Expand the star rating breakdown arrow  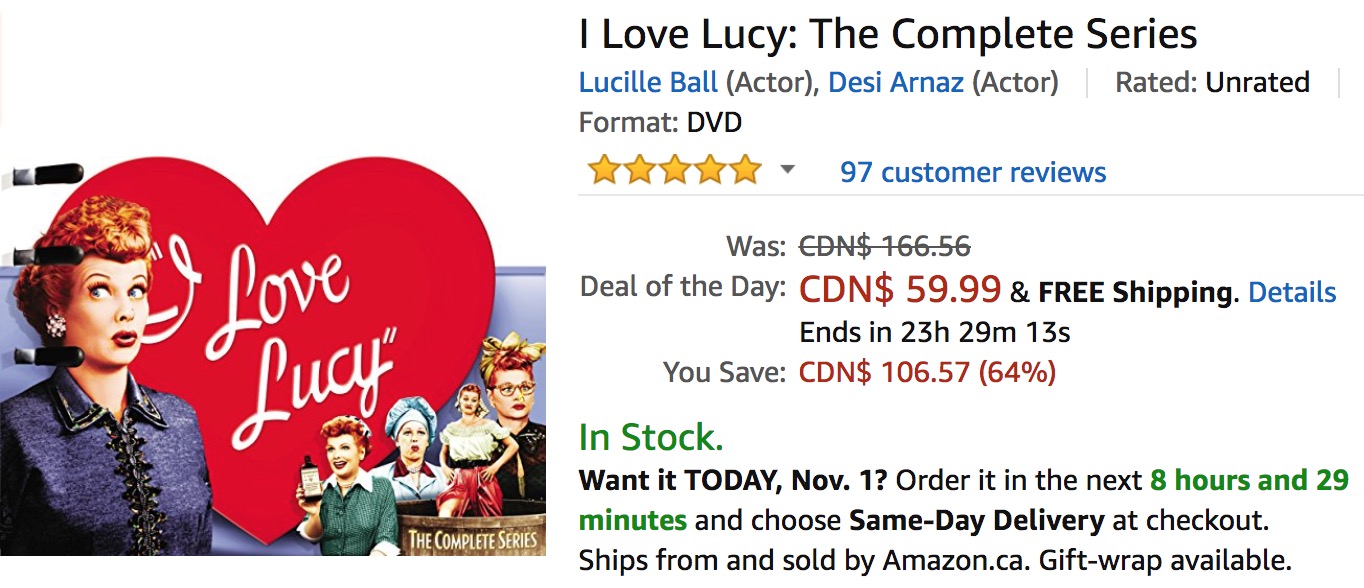788,170
